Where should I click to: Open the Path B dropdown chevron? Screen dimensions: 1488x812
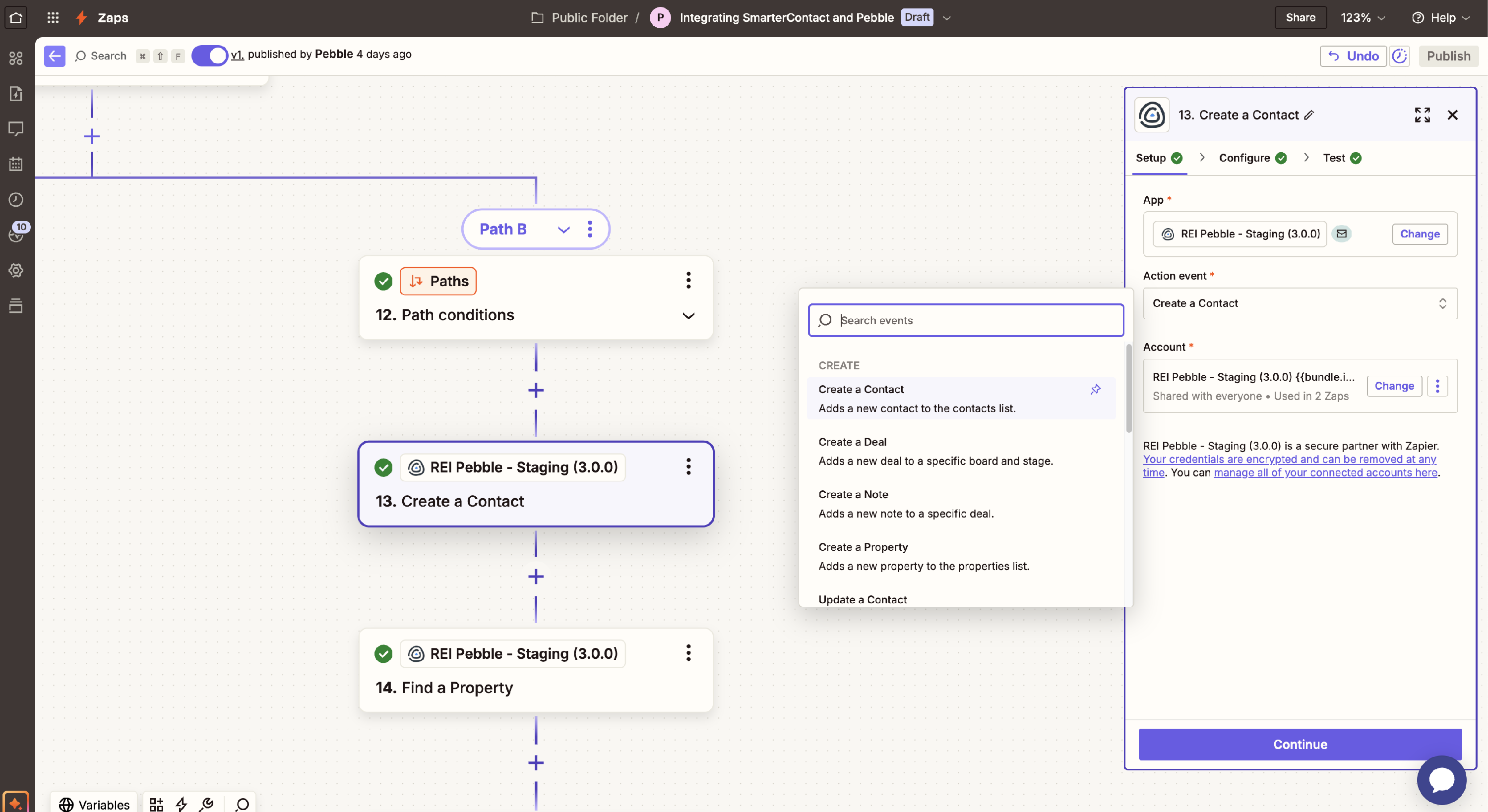click(564, 230)
